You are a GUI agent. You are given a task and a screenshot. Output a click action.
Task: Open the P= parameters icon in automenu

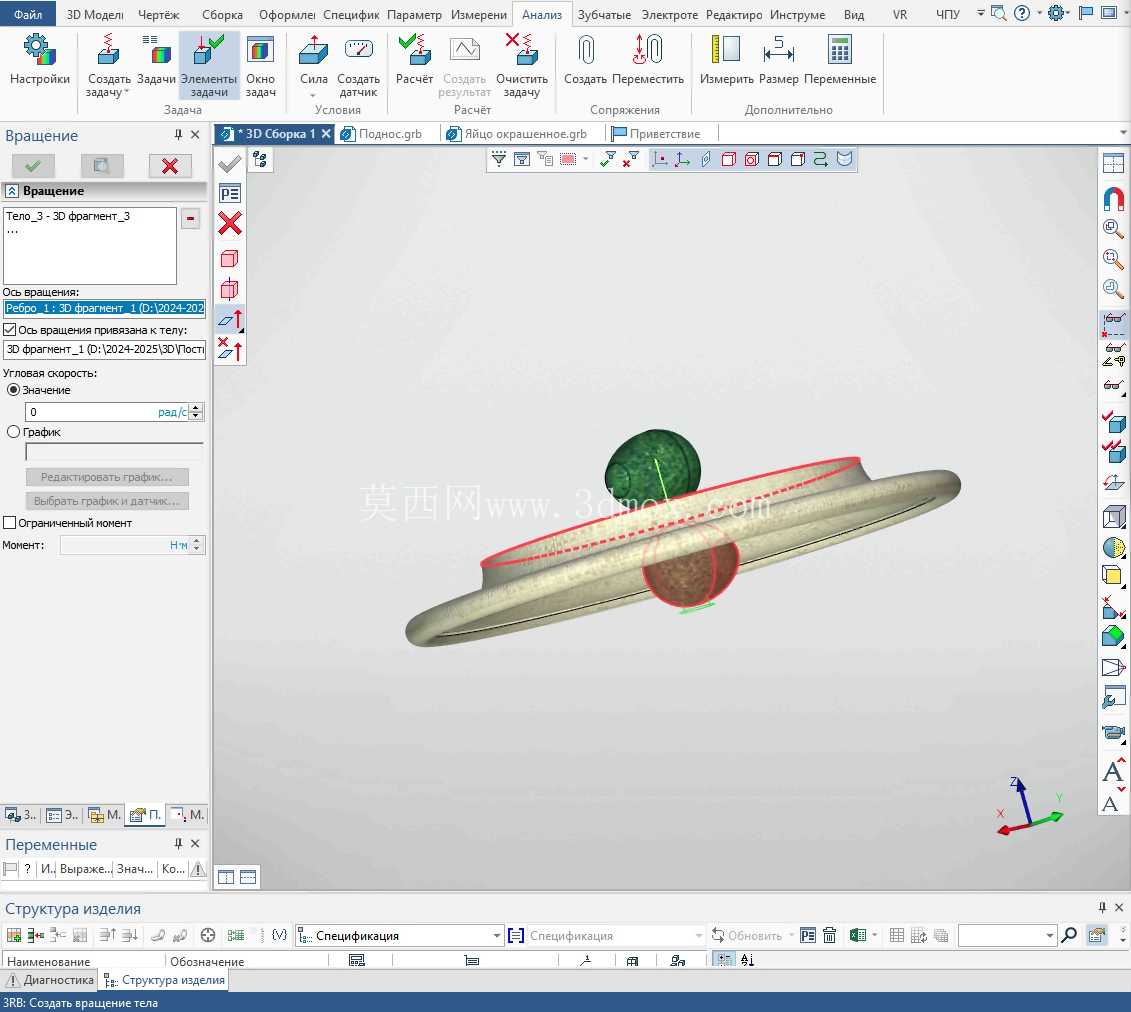click(x=229, y=193)
